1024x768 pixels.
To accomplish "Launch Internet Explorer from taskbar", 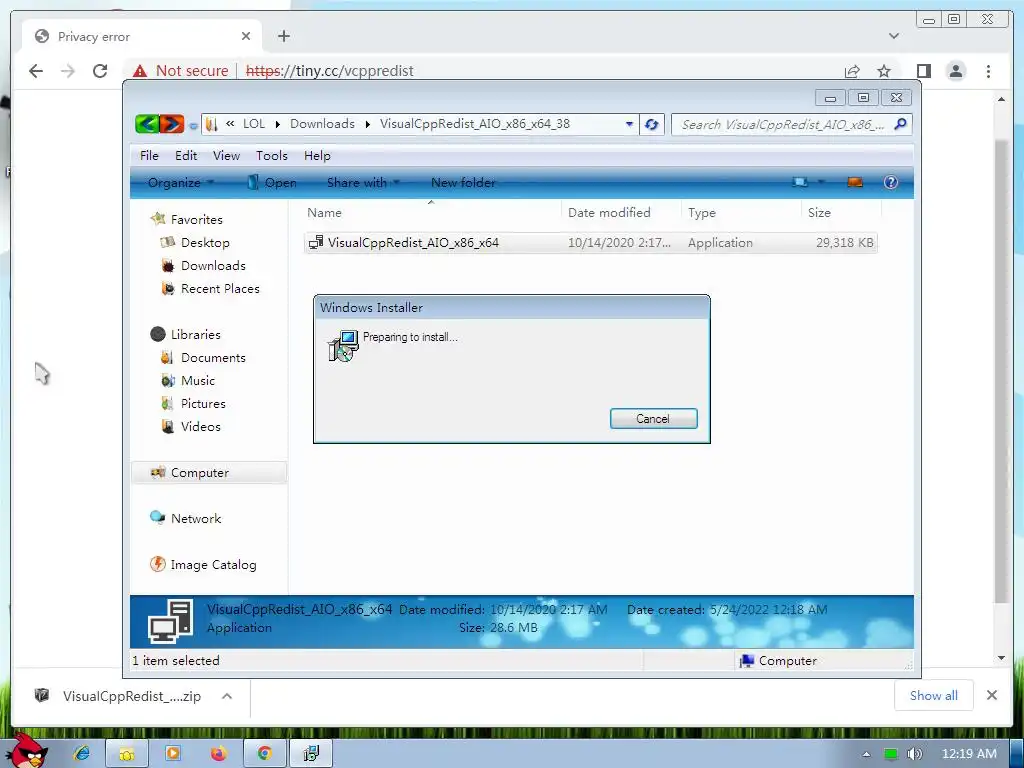I will [82, 753].
